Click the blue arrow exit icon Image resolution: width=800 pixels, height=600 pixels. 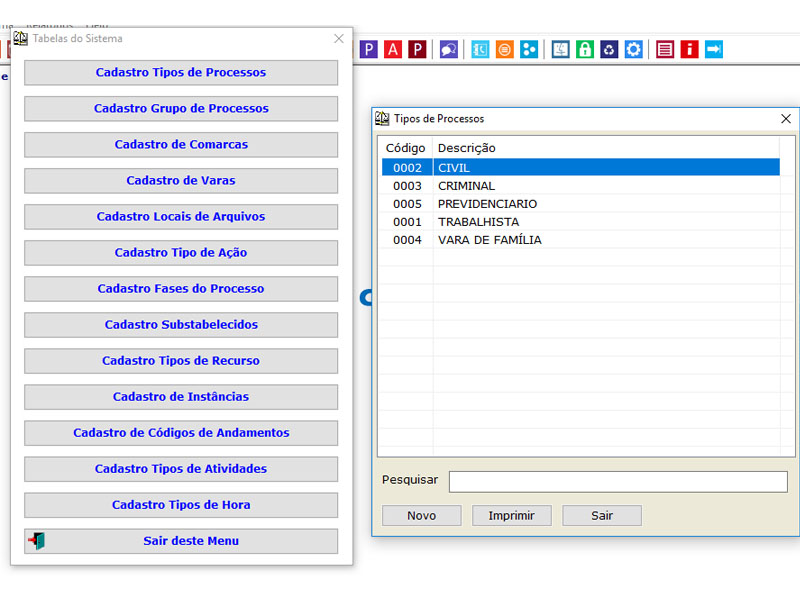[x=713, y=49]
